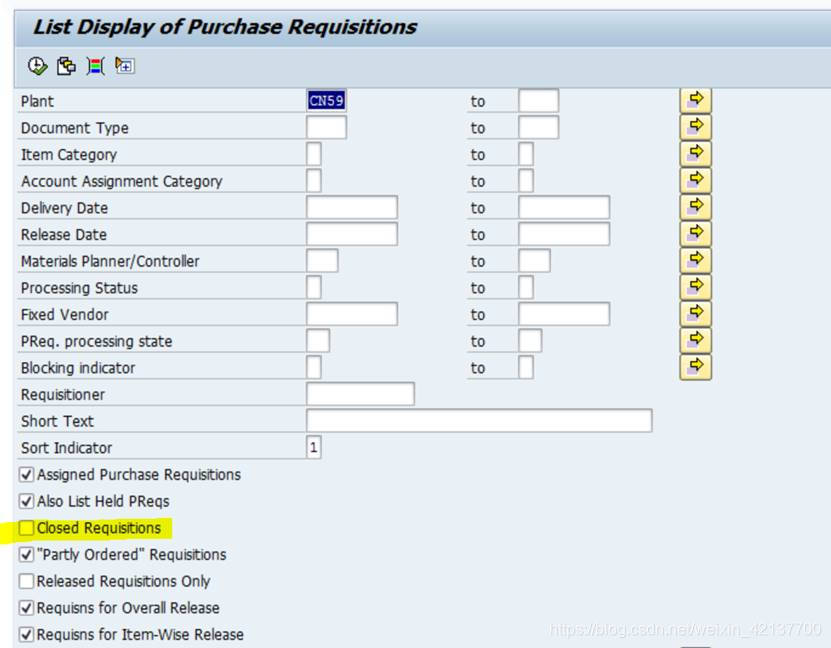Toggle Requisns for Item-Wise Release checkbox
The image size is (831, 648).
pos(26,634)
